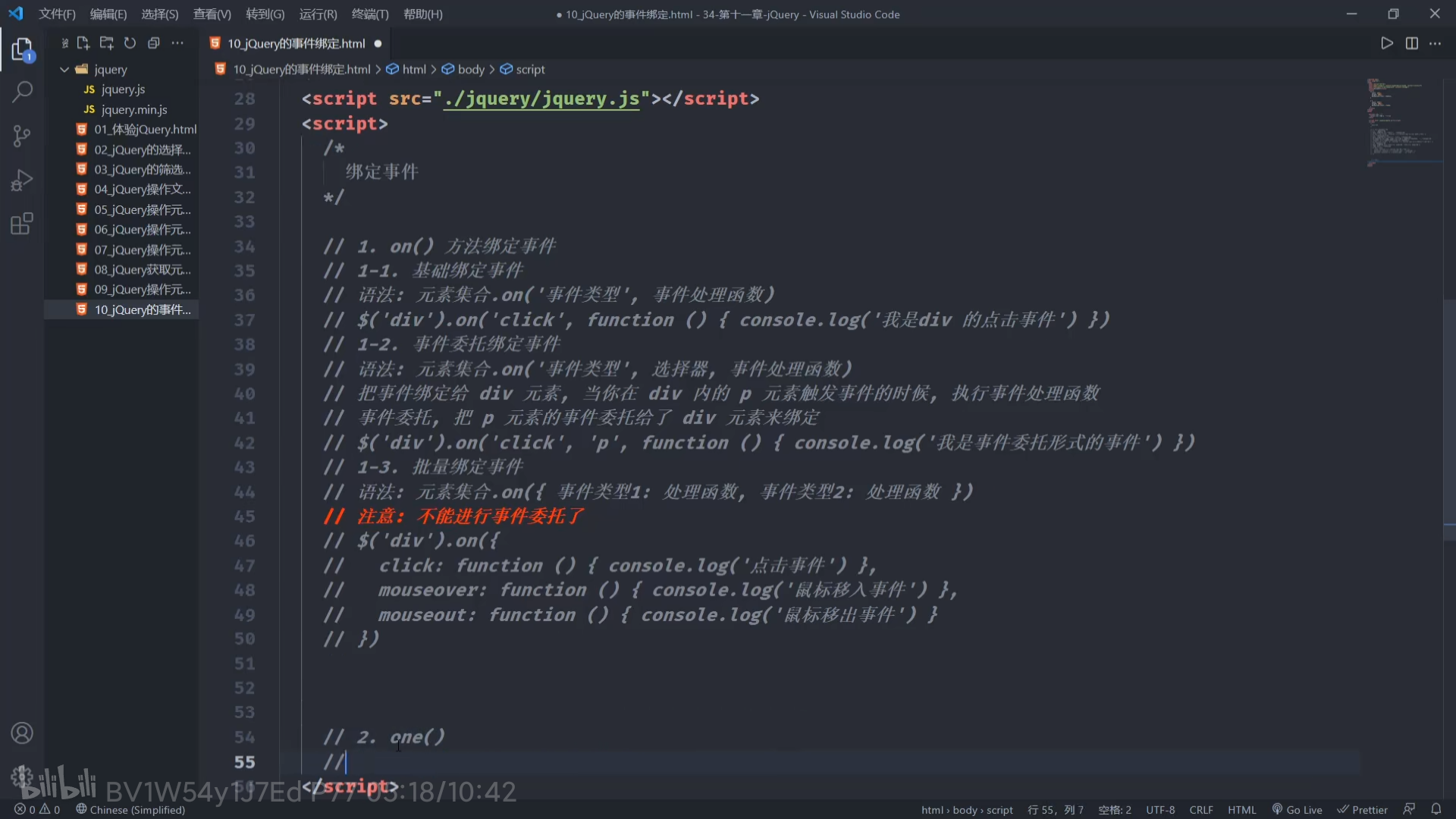
Task: Click the Run code play icon
Action: click(x=1386, y=43)
